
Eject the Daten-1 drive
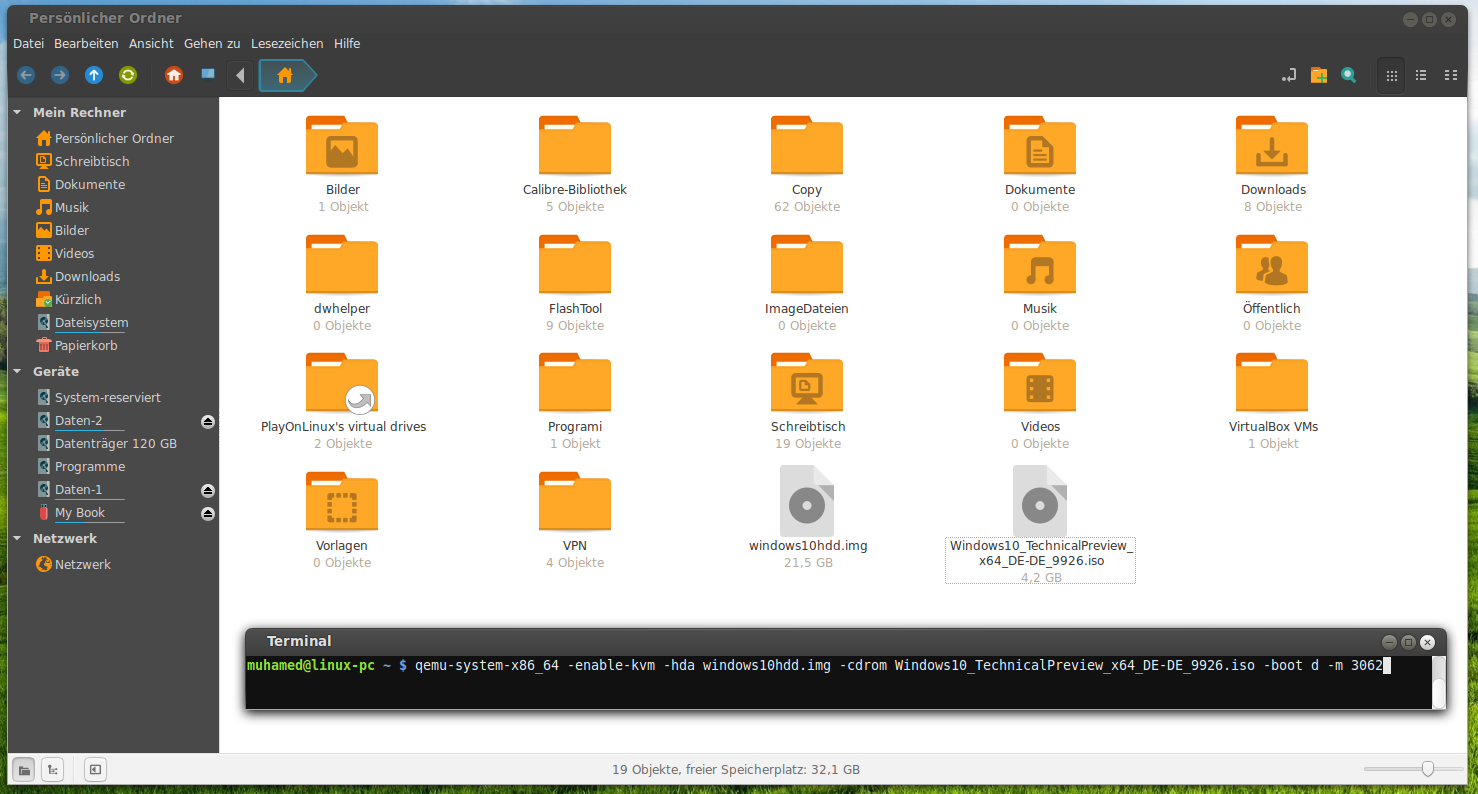tap(208, 491)
